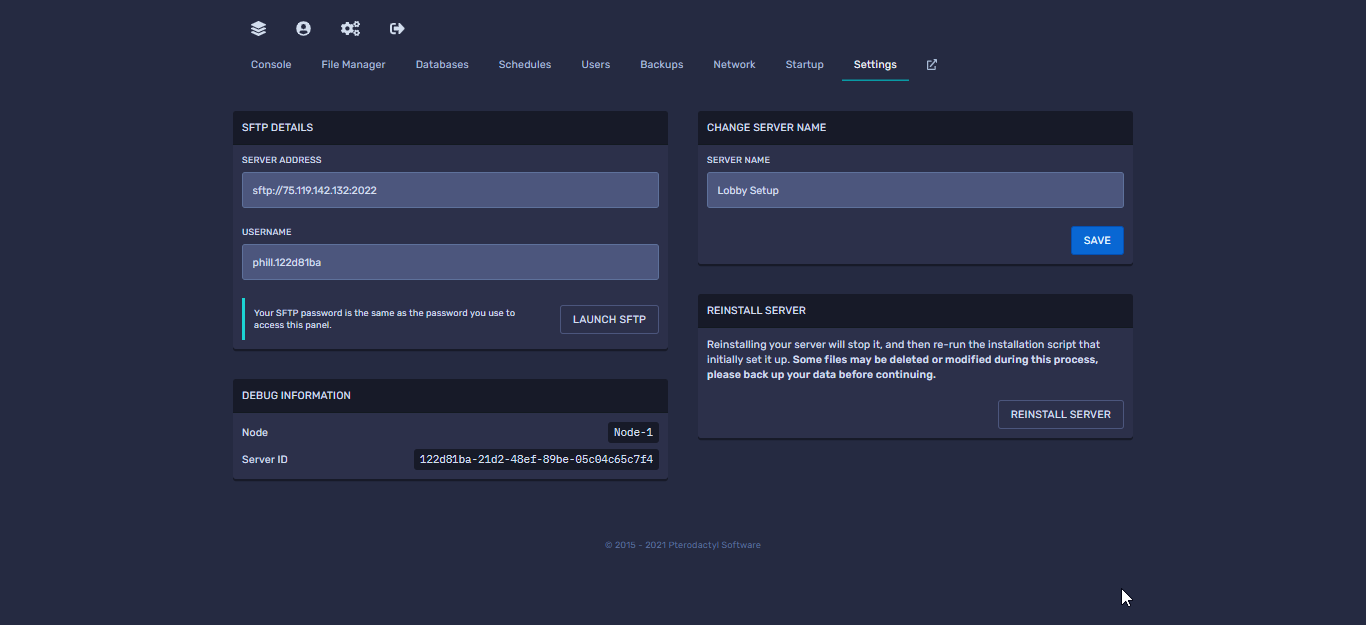Open account settings via user icon
The width and height of the screenshot is (1366, 625).
tap(303, 29)
